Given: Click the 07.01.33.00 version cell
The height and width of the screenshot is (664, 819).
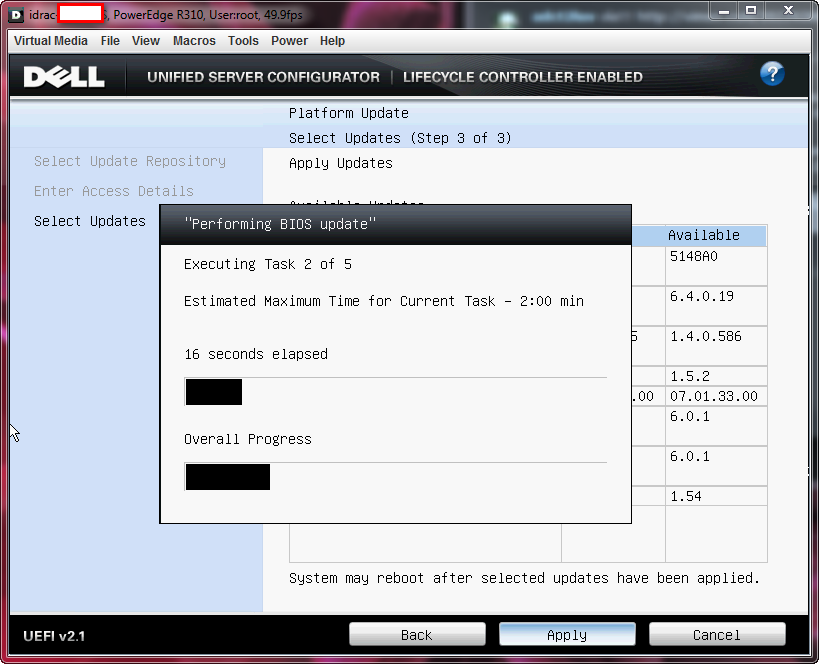Looking at the screenshot, I should point(716,396).
